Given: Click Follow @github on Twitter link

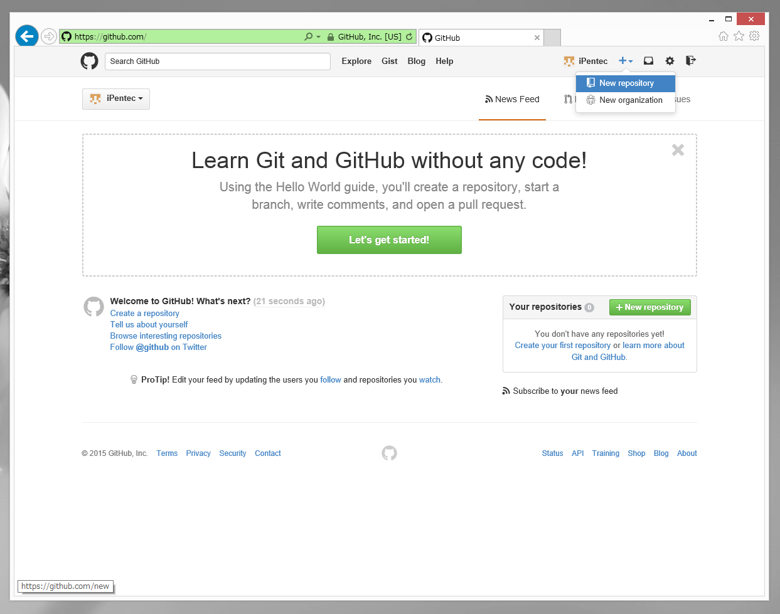Looking at the screenshot, I should click(x=158, y=347).
